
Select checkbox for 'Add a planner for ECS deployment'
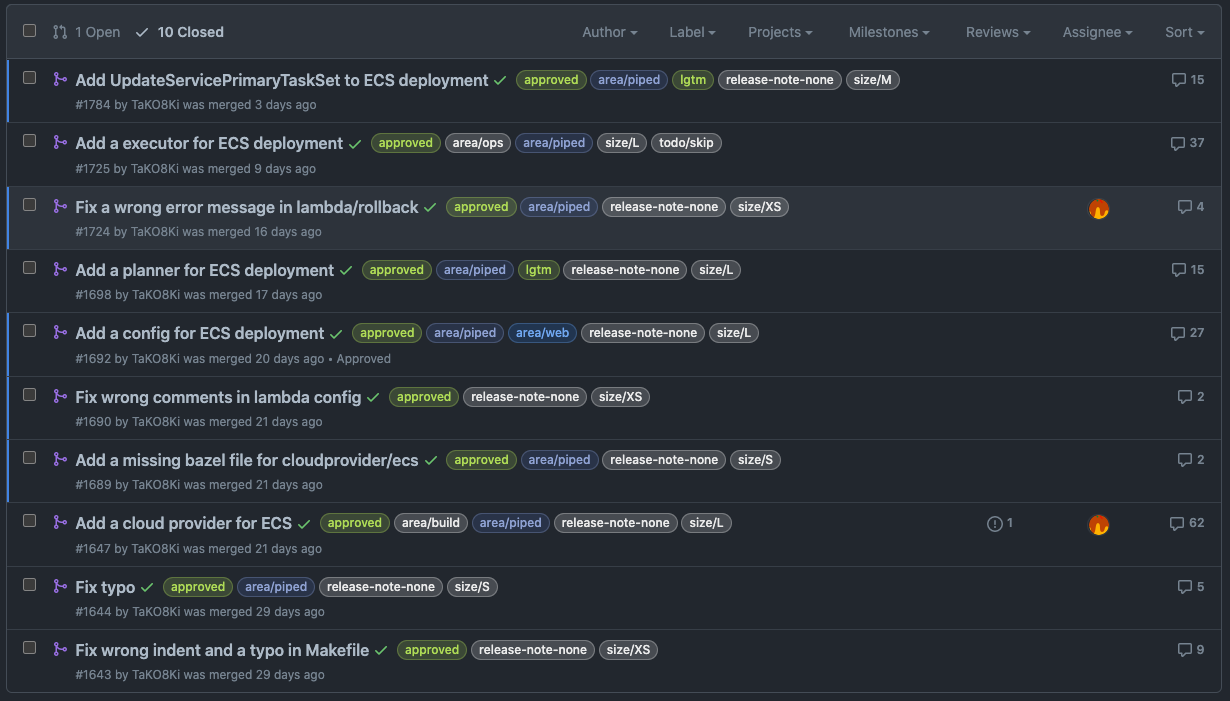[x=30, y=268]
